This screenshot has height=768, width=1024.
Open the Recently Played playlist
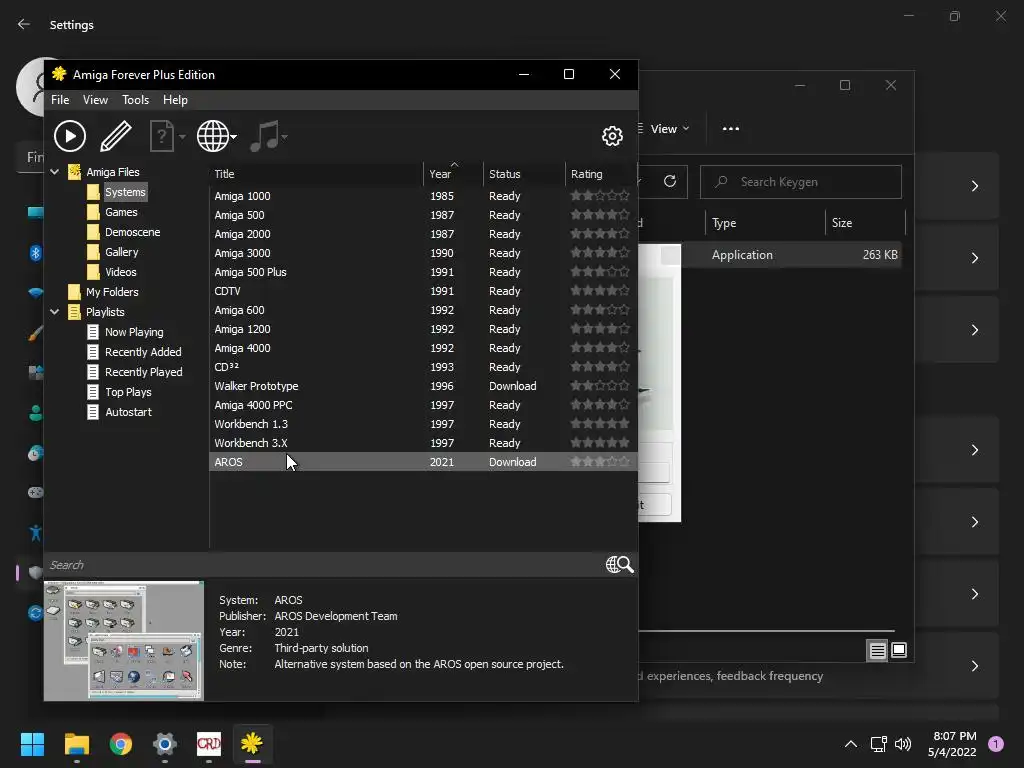(144, 372)
